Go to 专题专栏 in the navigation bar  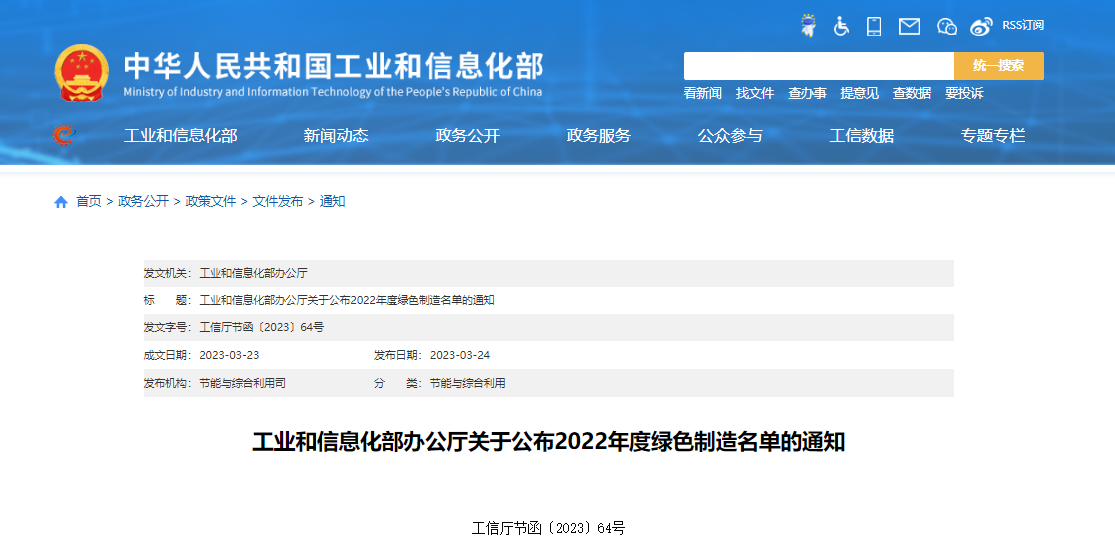[993, 136]
